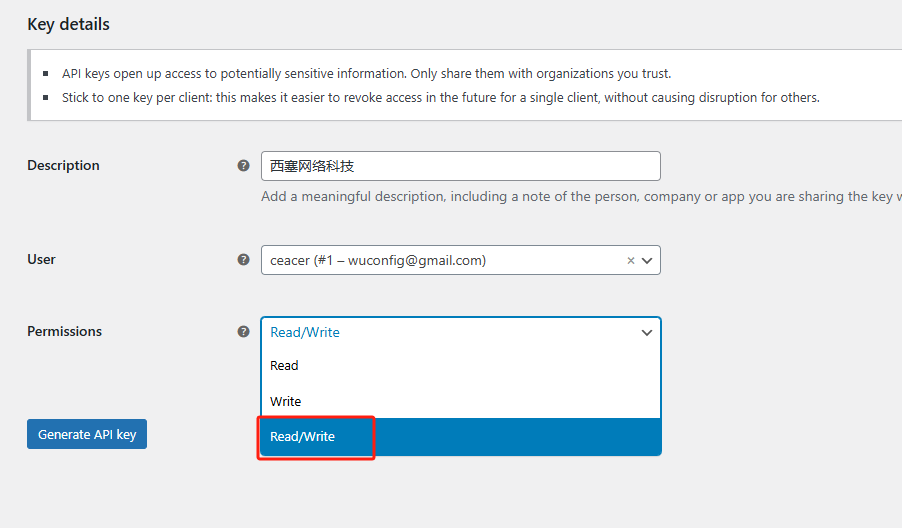This screenshot has width=902, height=528.
Task: Expand the User dropdown arrow
Action: [x=647, y=261]
